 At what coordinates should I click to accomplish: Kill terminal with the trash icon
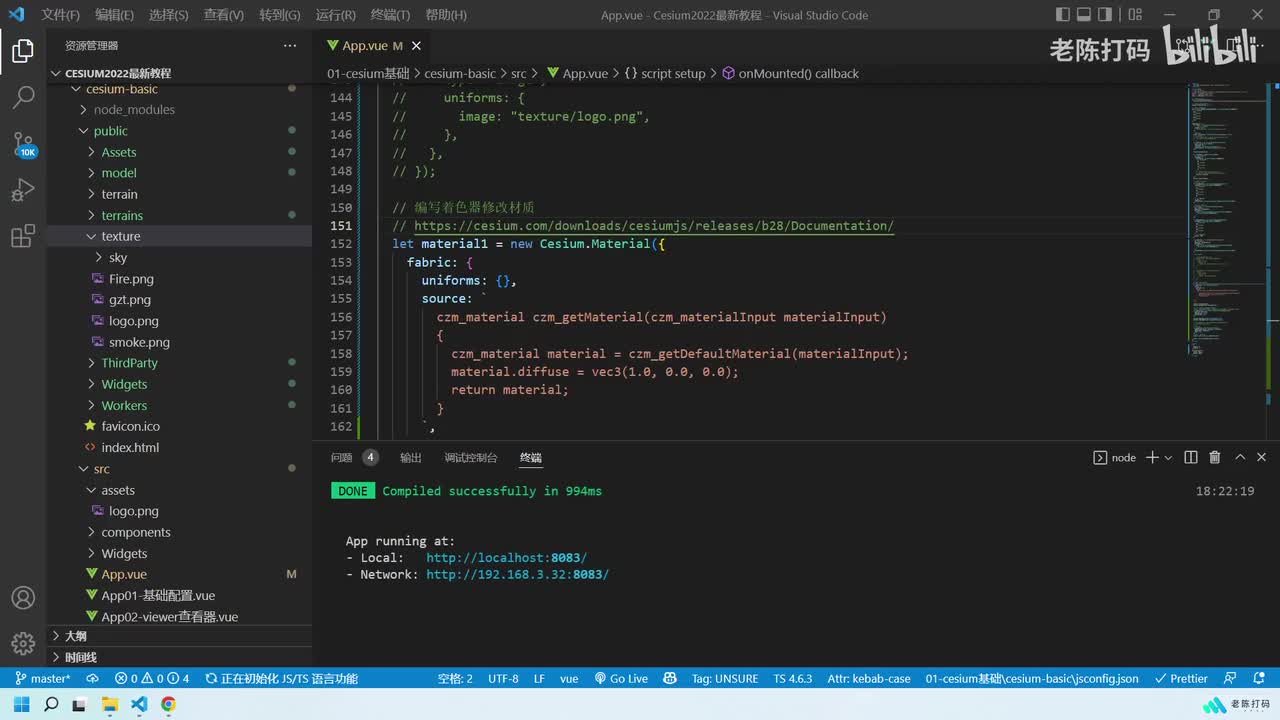pyautogui.click(x=1215, y=457)
